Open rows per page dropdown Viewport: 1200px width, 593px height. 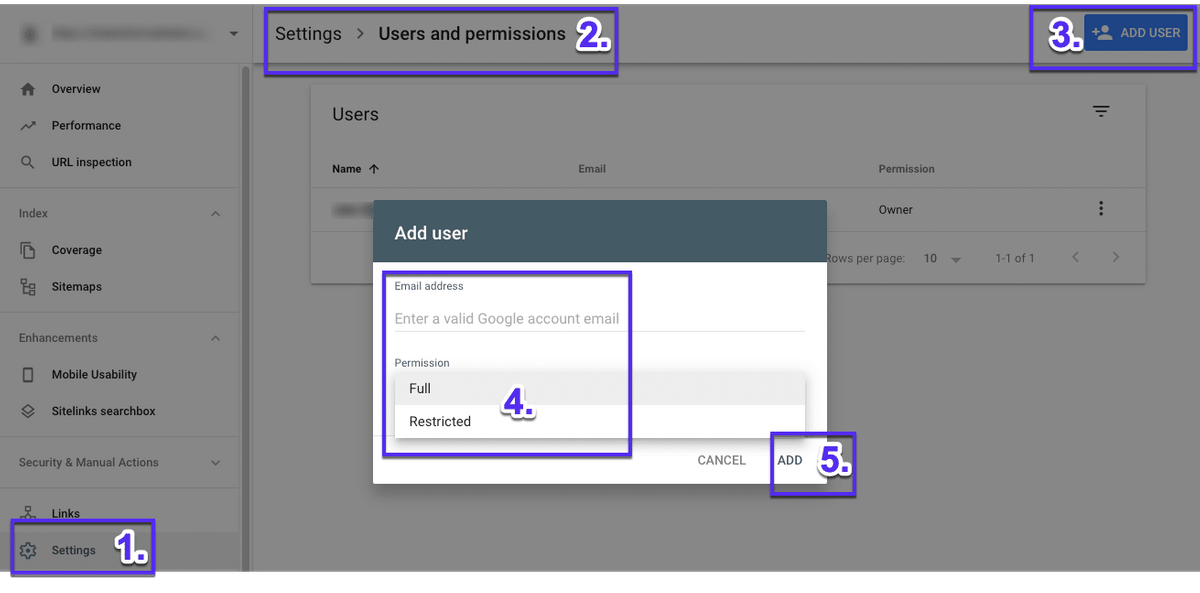[942, 258]
